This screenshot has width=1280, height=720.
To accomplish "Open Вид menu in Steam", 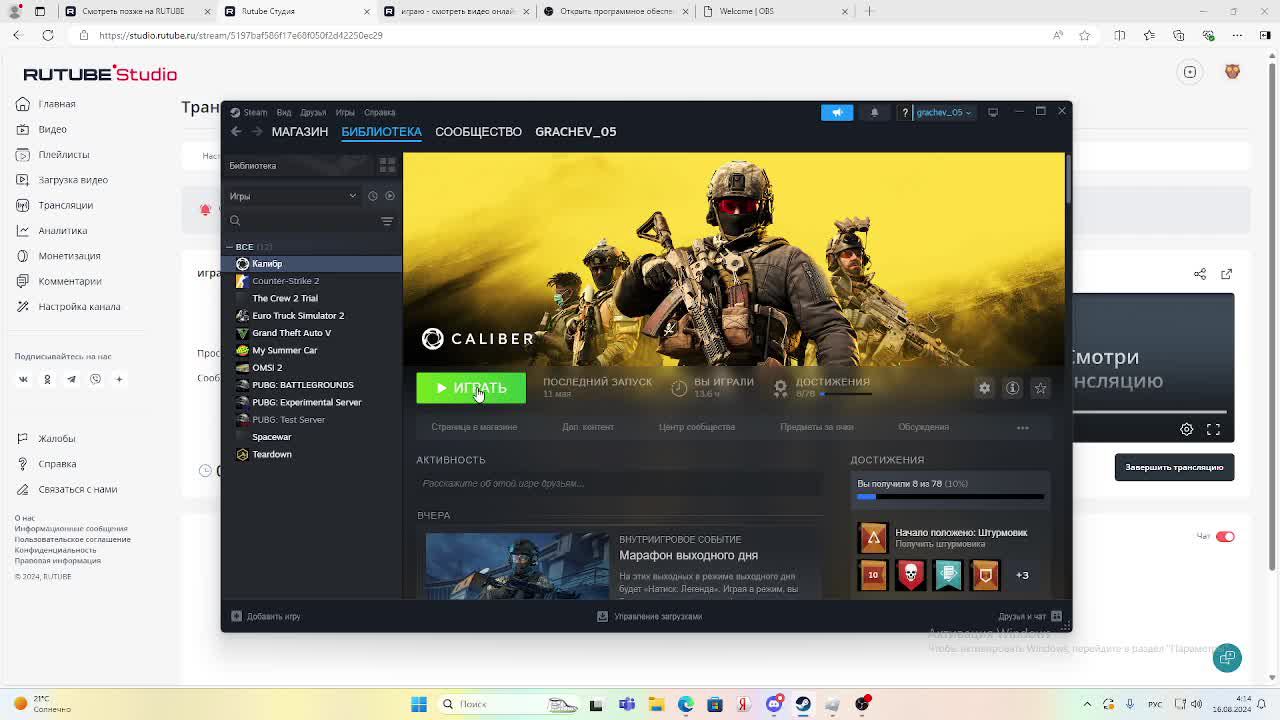I will click(x=284, y=112).
